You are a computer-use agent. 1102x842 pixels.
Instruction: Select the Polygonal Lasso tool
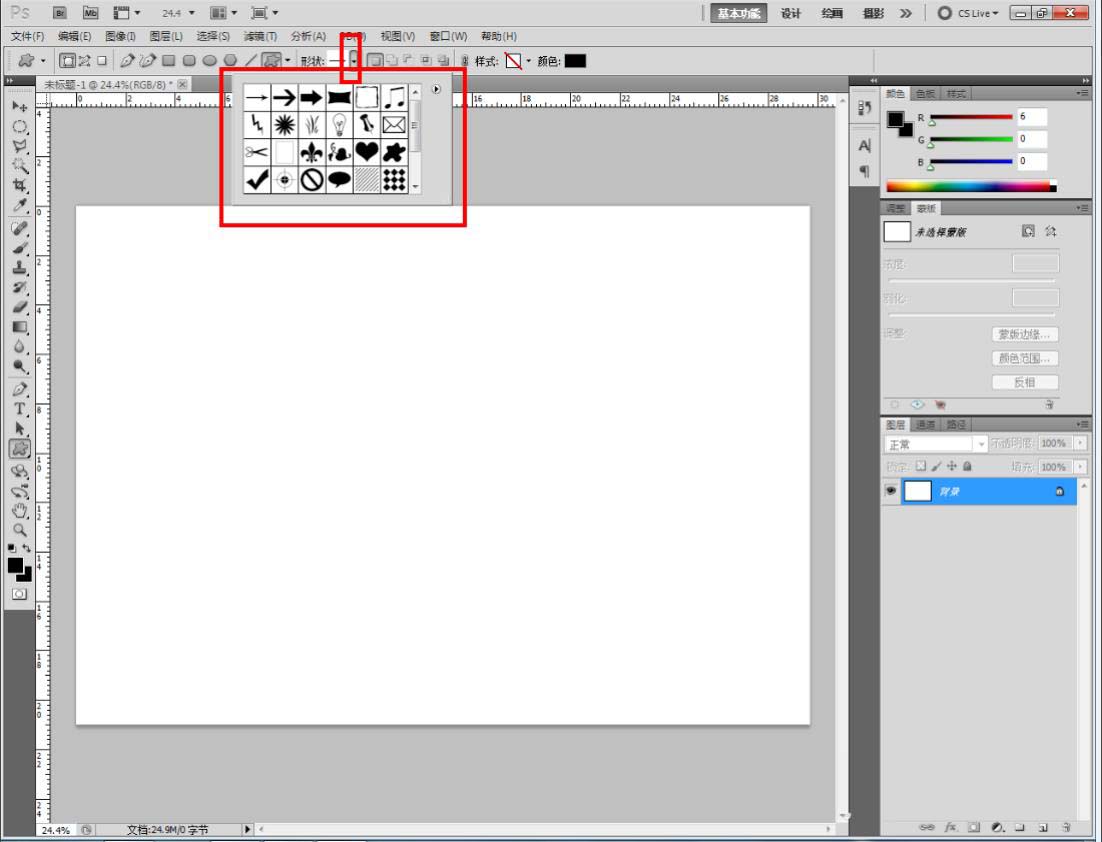[x=20, y=146]
